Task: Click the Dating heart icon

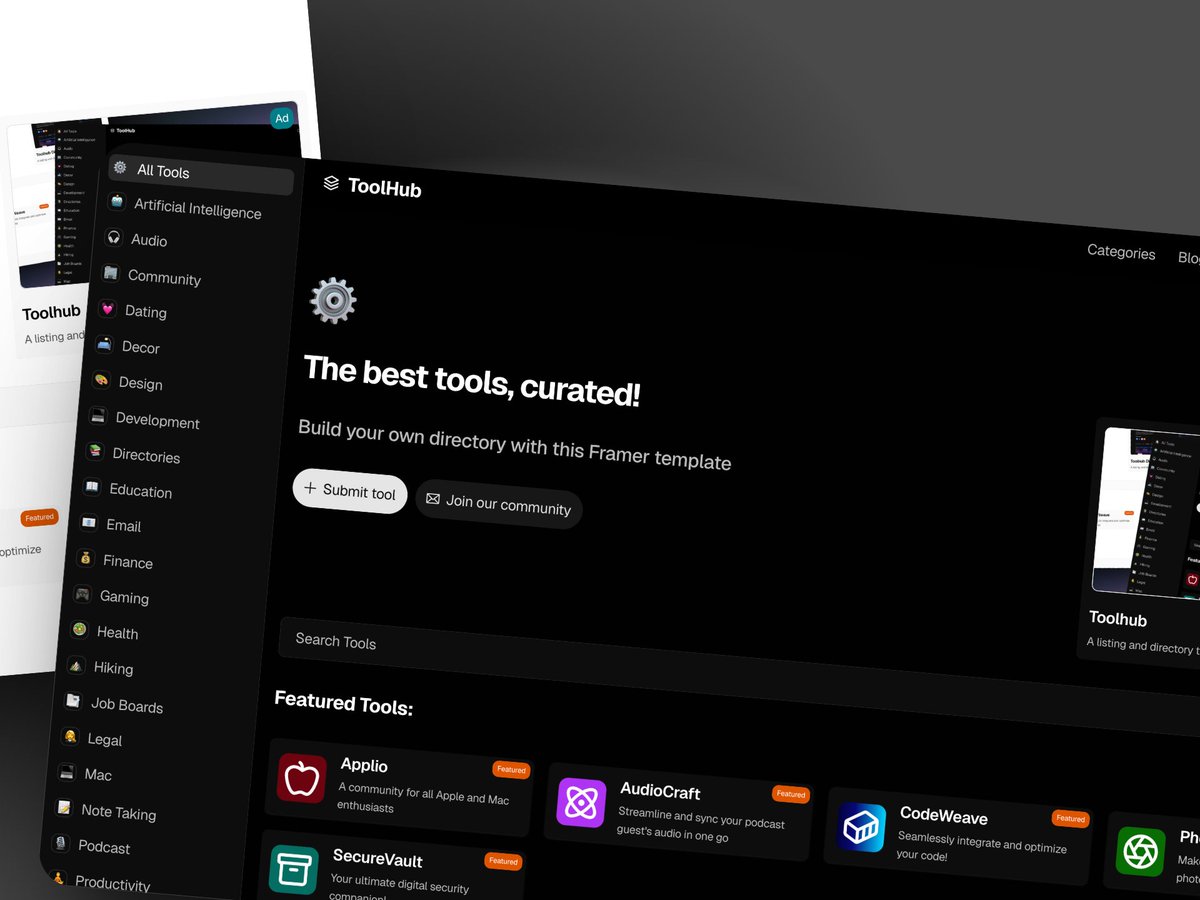Action: pos(107,309)
